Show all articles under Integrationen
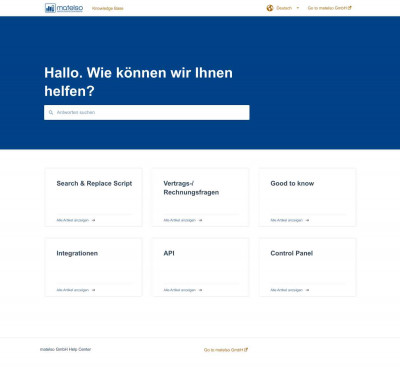The height and width of the screenshot is (367, 400). click(76, 290)
